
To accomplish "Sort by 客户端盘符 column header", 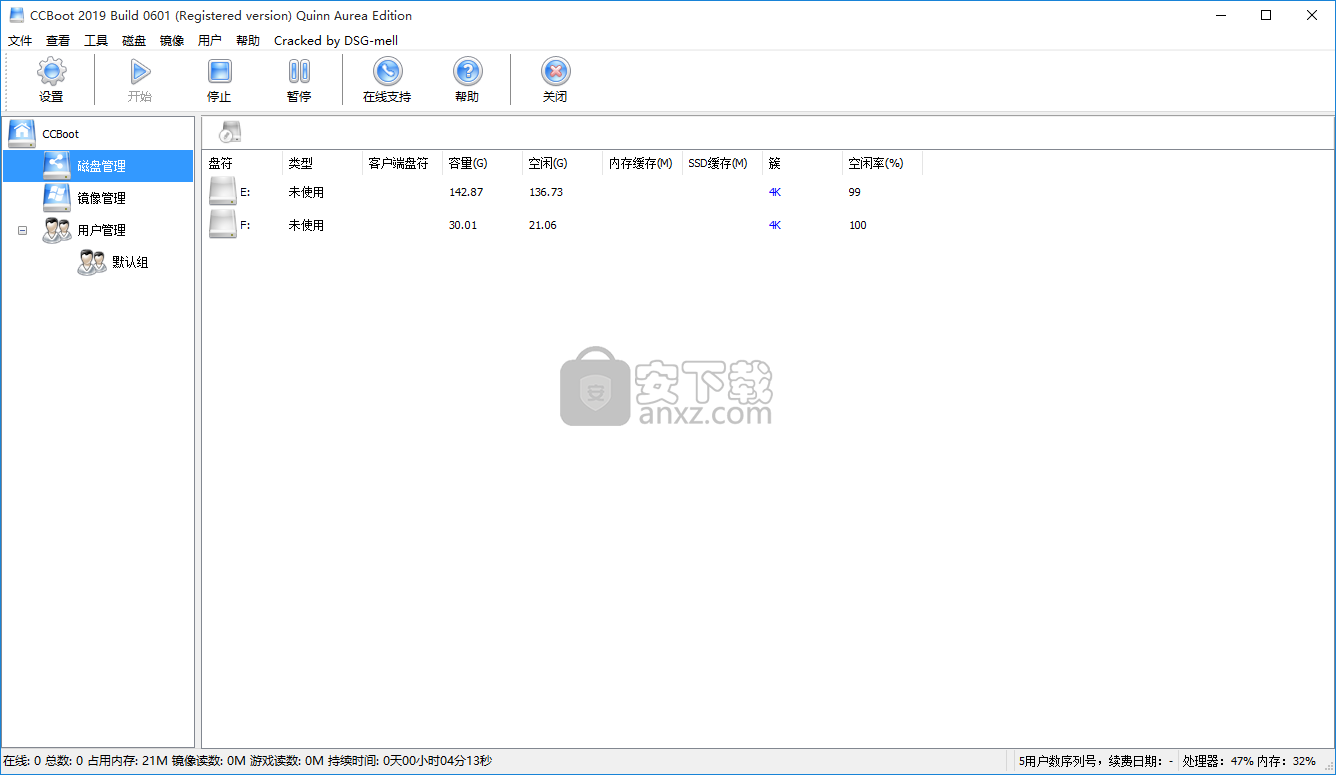I will (x=403, y=163).
